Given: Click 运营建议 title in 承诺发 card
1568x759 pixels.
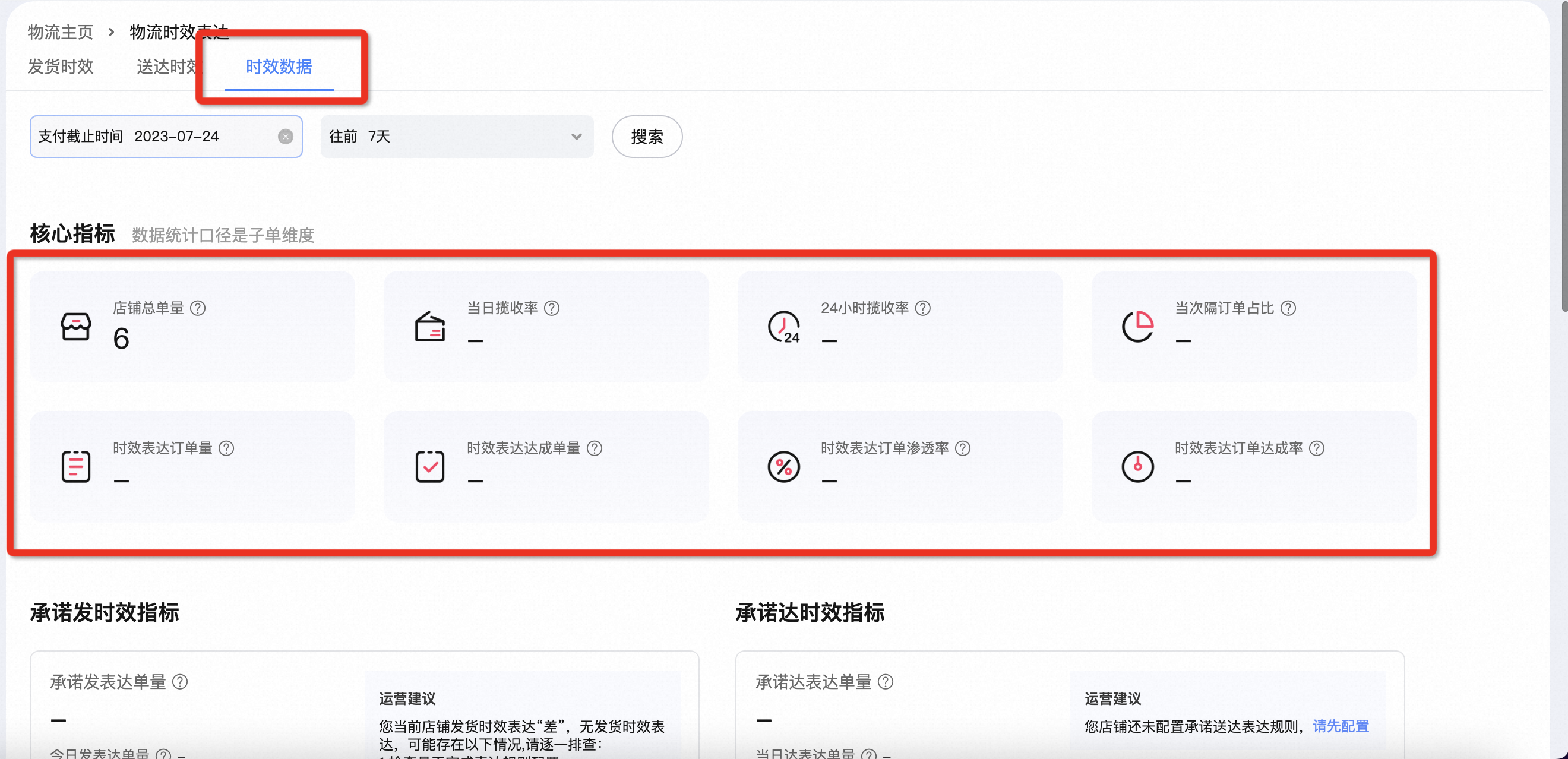Looking at the screenshot, I should [x=407, y=699].
